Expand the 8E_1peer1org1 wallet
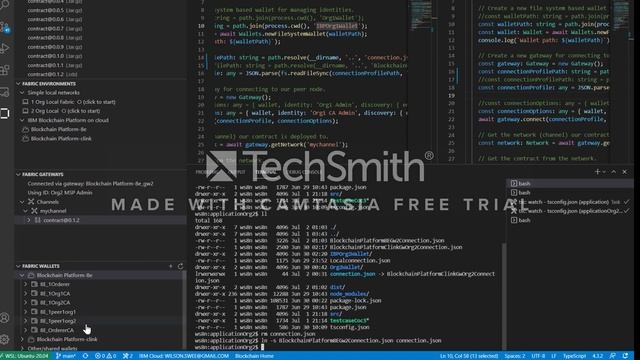640x360 pixels. click(25, 312)
